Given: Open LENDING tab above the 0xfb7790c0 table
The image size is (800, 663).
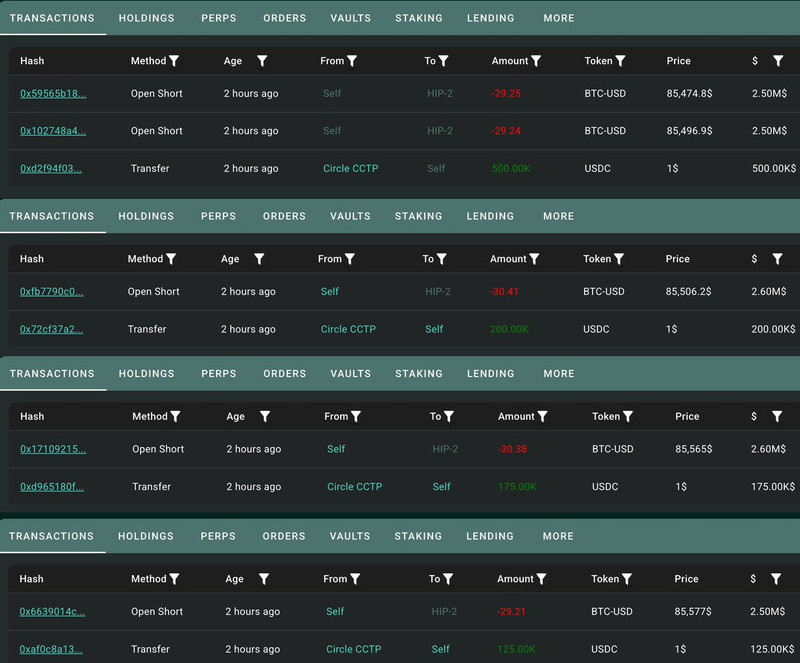Looking at the screenshot, I should (490, 216).
